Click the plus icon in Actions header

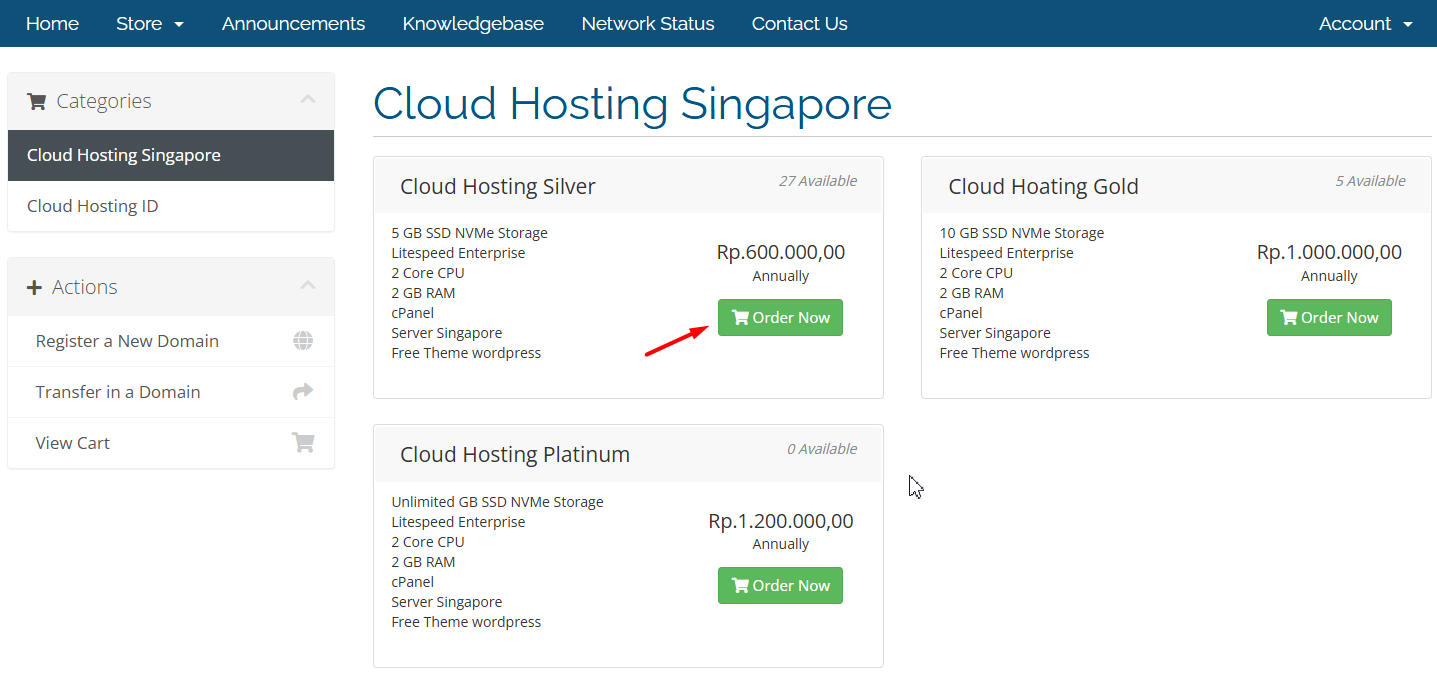pyautogui.click(x=34, y=287)
